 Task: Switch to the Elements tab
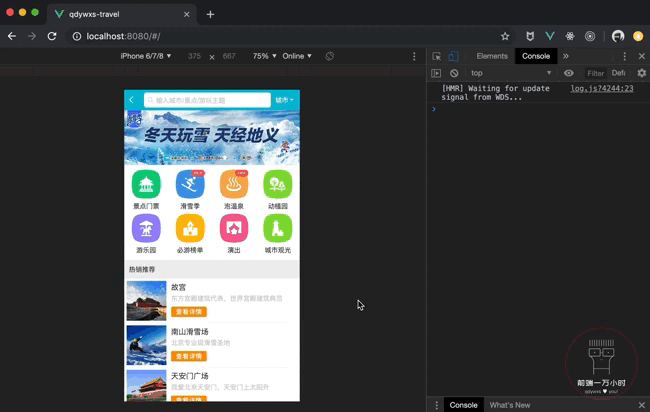point(492,56)
